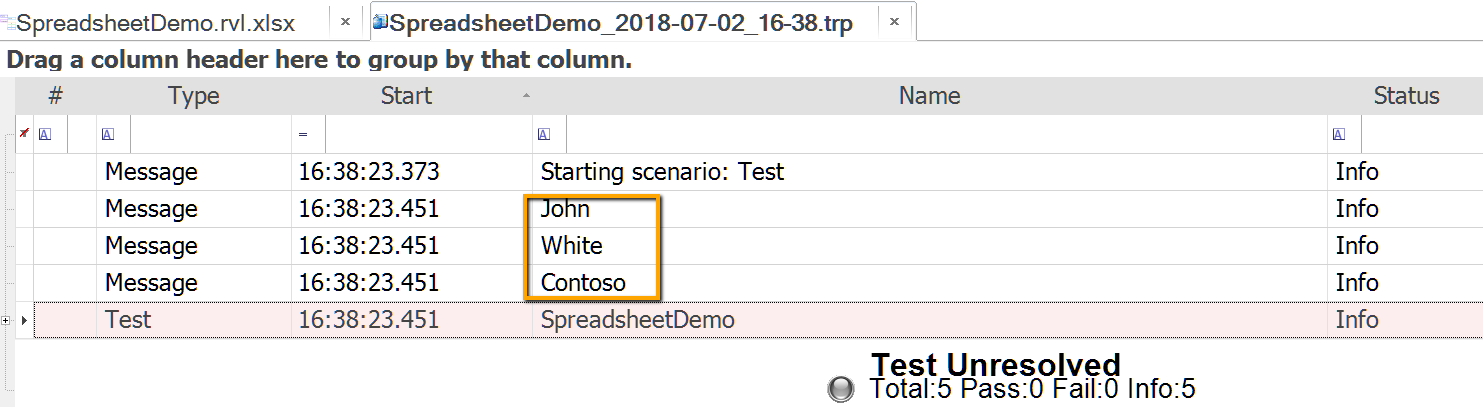Viewport: 1483px width, 407px height.
Task: Click the current row arrow indicator on Test row
Action: pyautogui.click(x=25, y=320)
